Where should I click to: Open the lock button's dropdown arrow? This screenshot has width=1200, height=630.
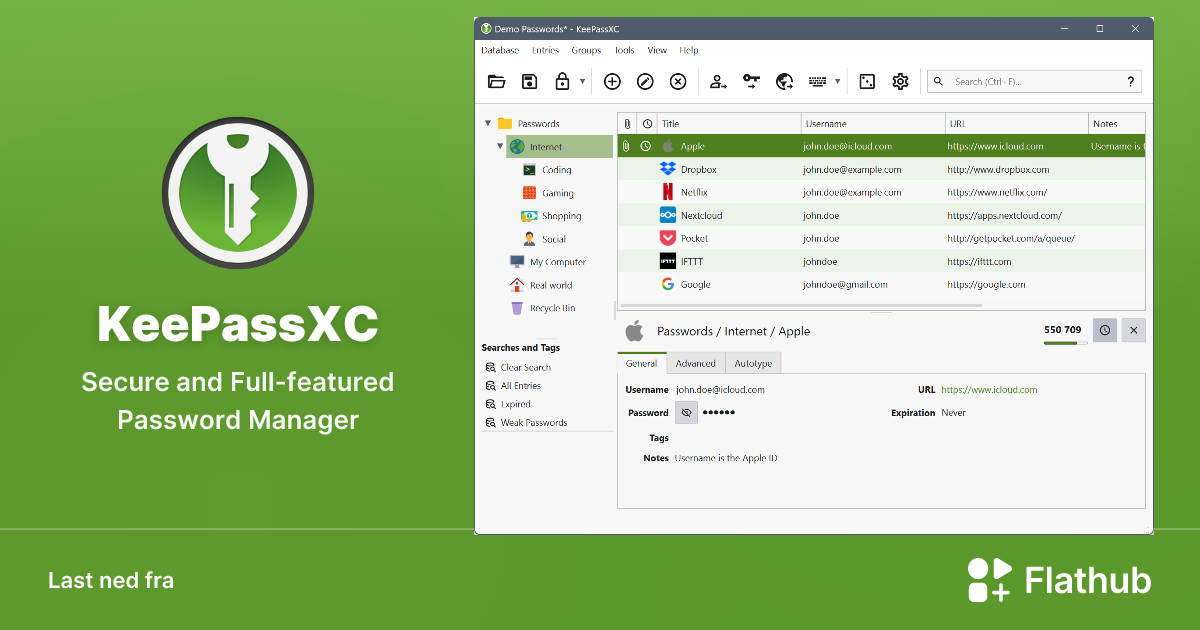coord(583,81)
